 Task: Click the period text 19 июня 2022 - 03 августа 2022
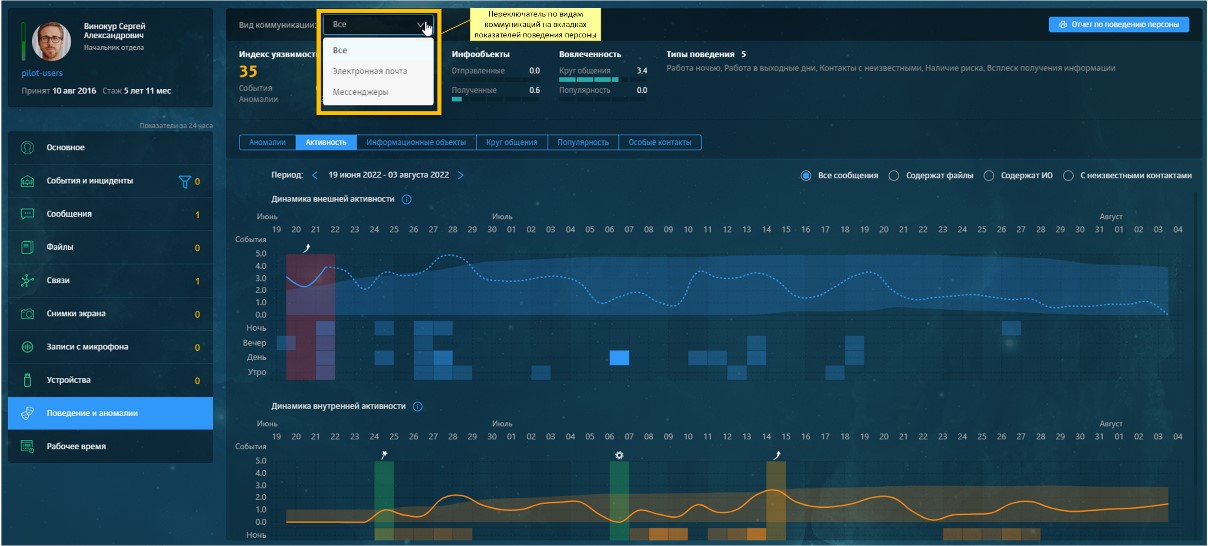(387, 175)
